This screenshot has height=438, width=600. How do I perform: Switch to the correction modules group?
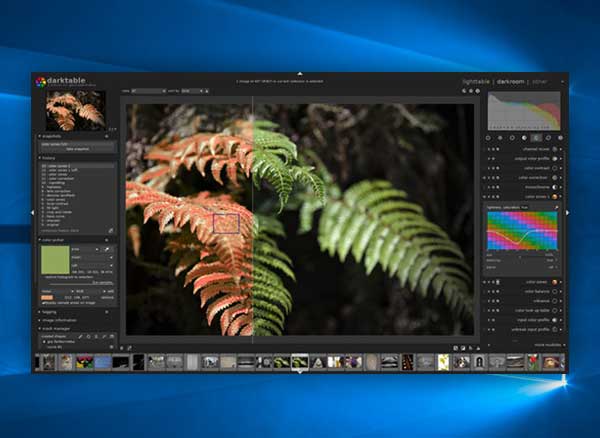tap(548, 138)
